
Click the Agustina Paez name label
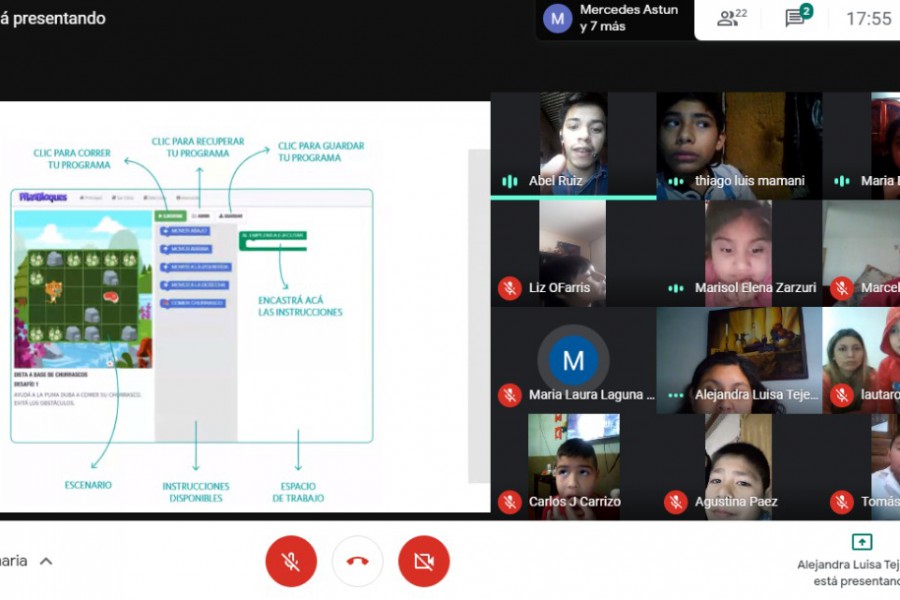736,502
